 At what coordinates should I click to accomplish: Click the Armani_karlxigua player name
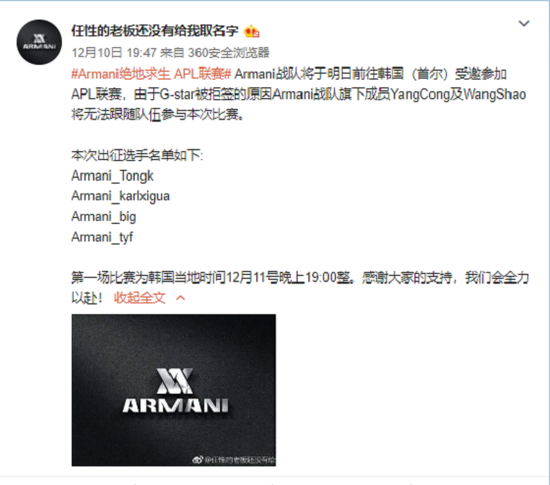120,196
